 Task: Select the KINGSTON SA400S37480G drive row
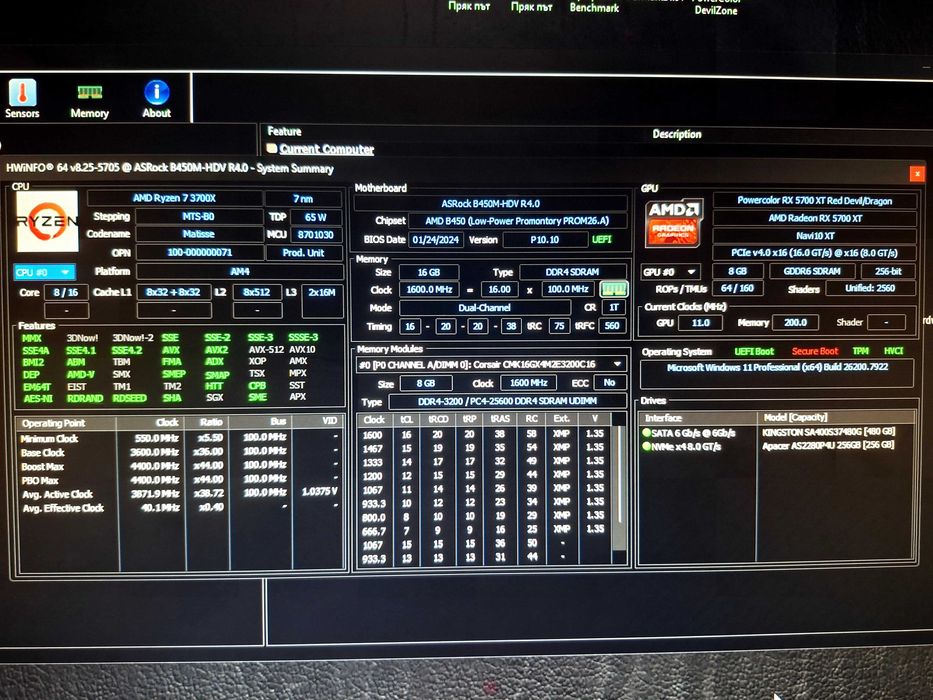tap(776, 432)
